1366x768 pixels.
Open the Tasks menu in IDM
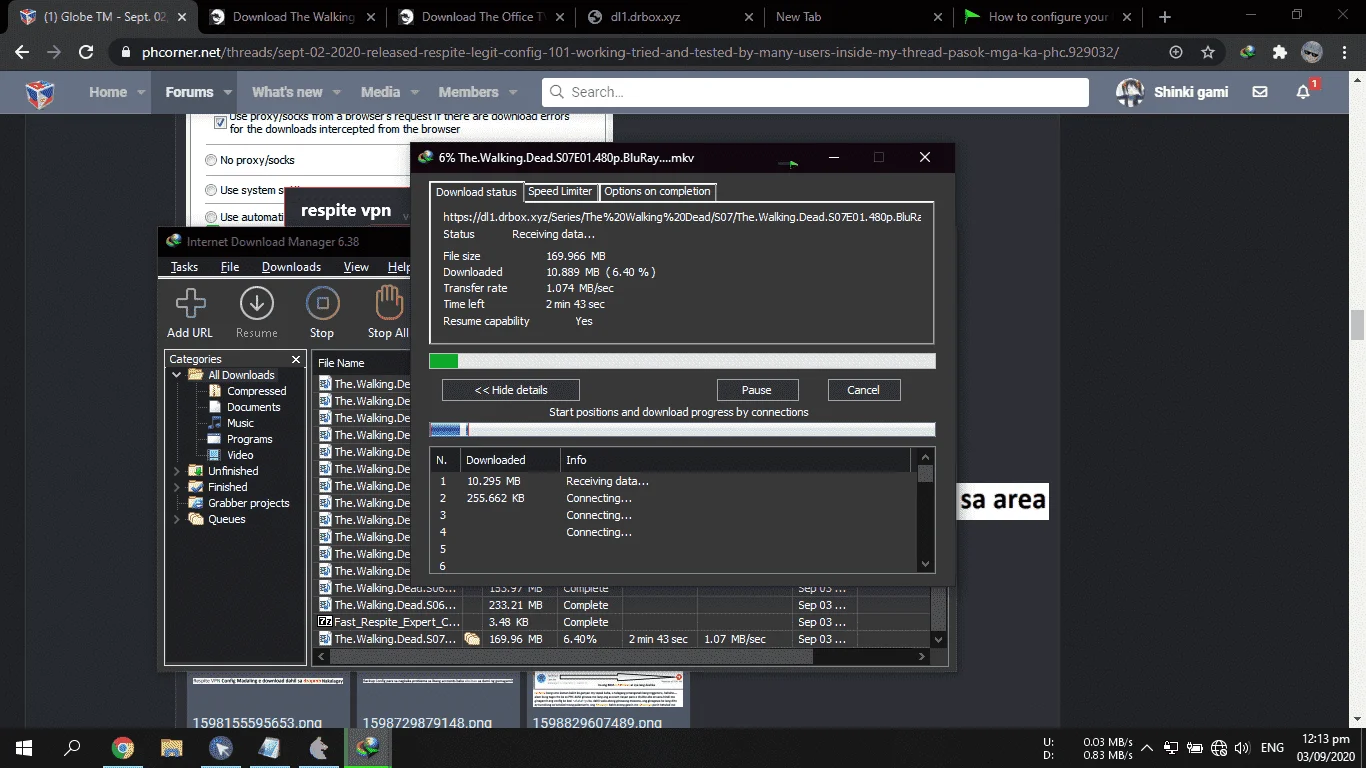[x=184, y=267]
